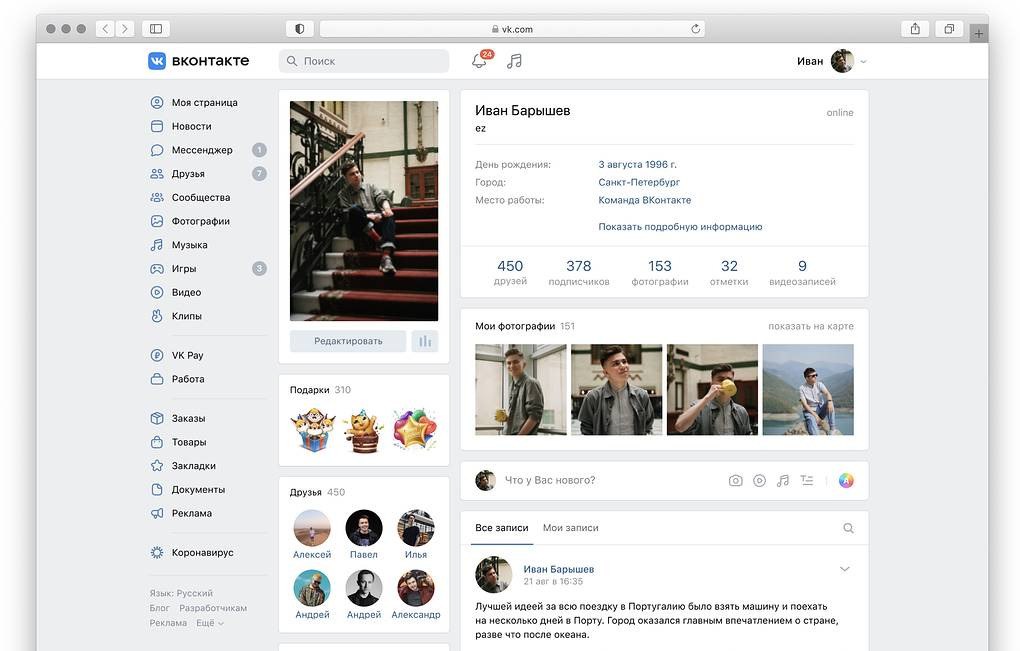
Task: Open 9 видеозаписей counter
Action: pos(802,272)
